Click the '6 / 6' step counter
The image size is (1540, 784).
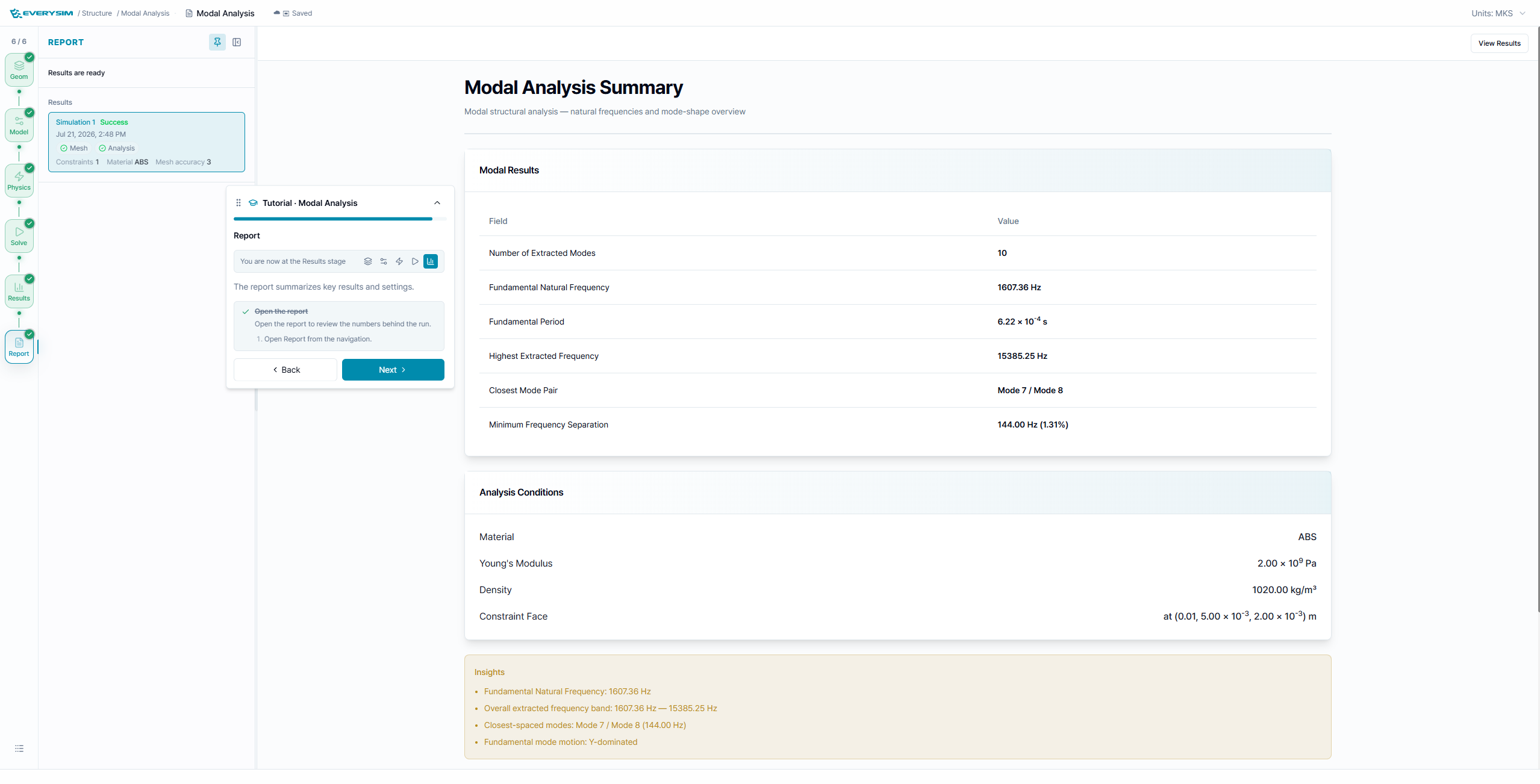point(19,42)
